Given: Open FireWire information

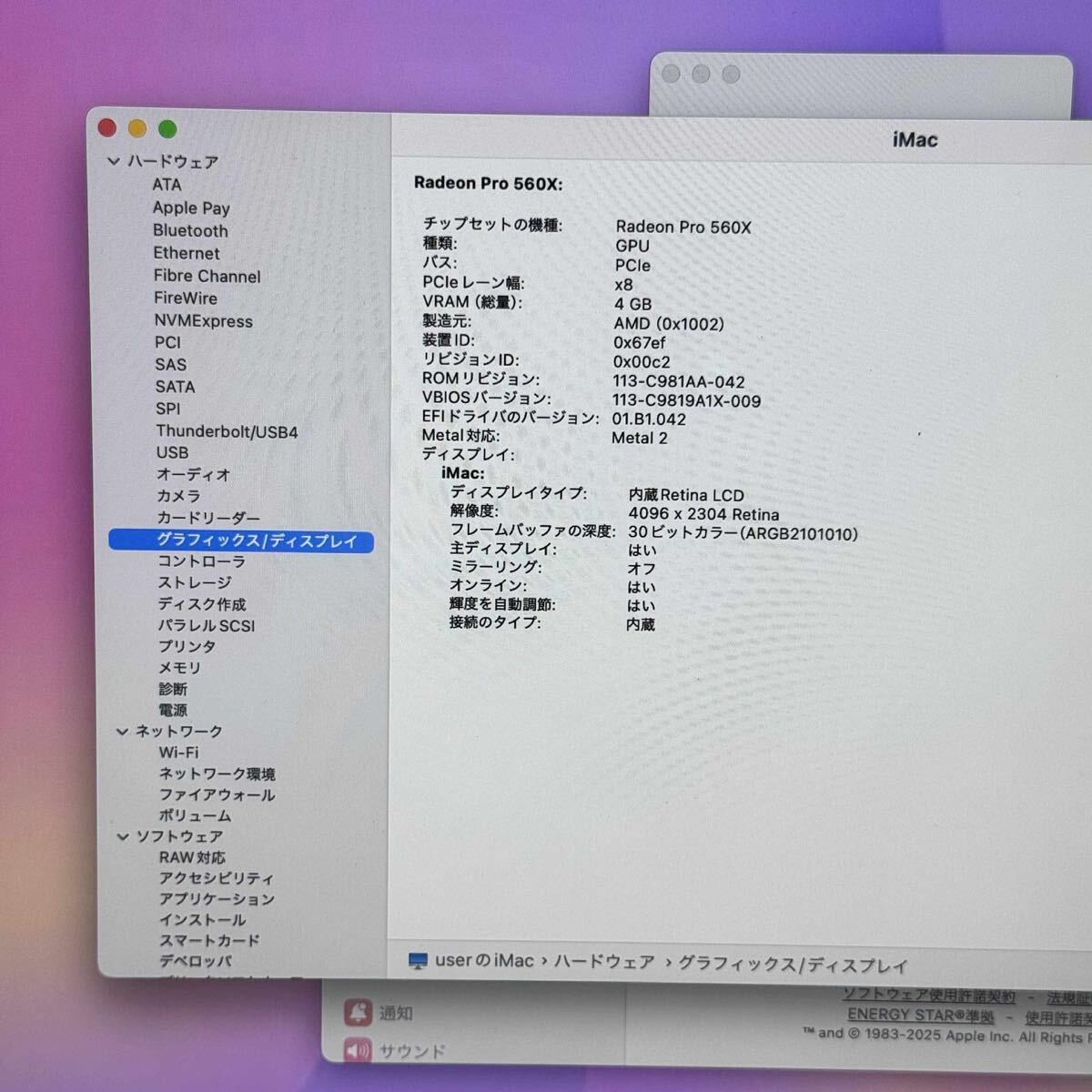Looking at the screenshot, I should [186, 298].
